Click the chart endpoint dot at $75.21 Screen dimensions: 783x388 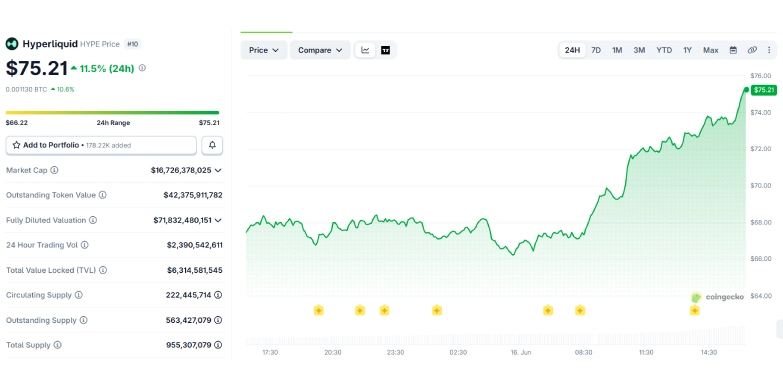coord(746,90)
